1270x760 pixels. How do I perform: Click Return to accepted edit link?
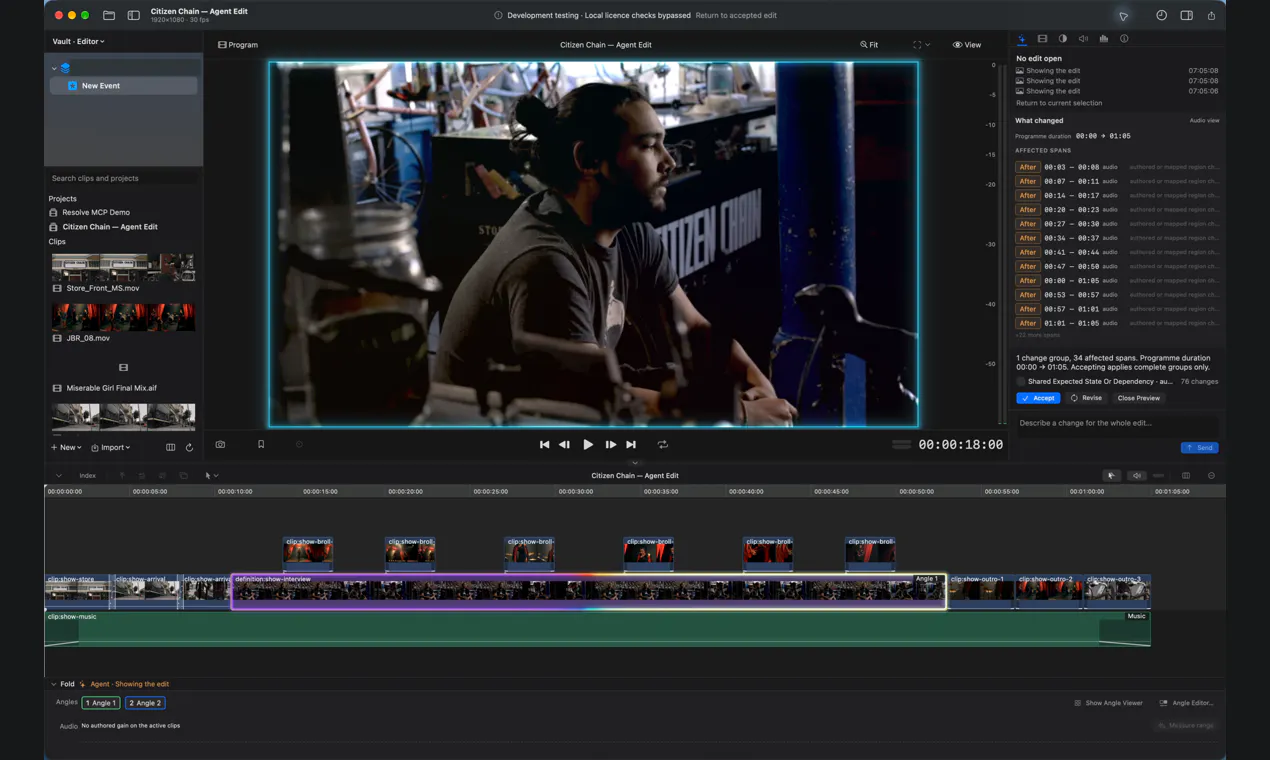[x=736, y=16]
